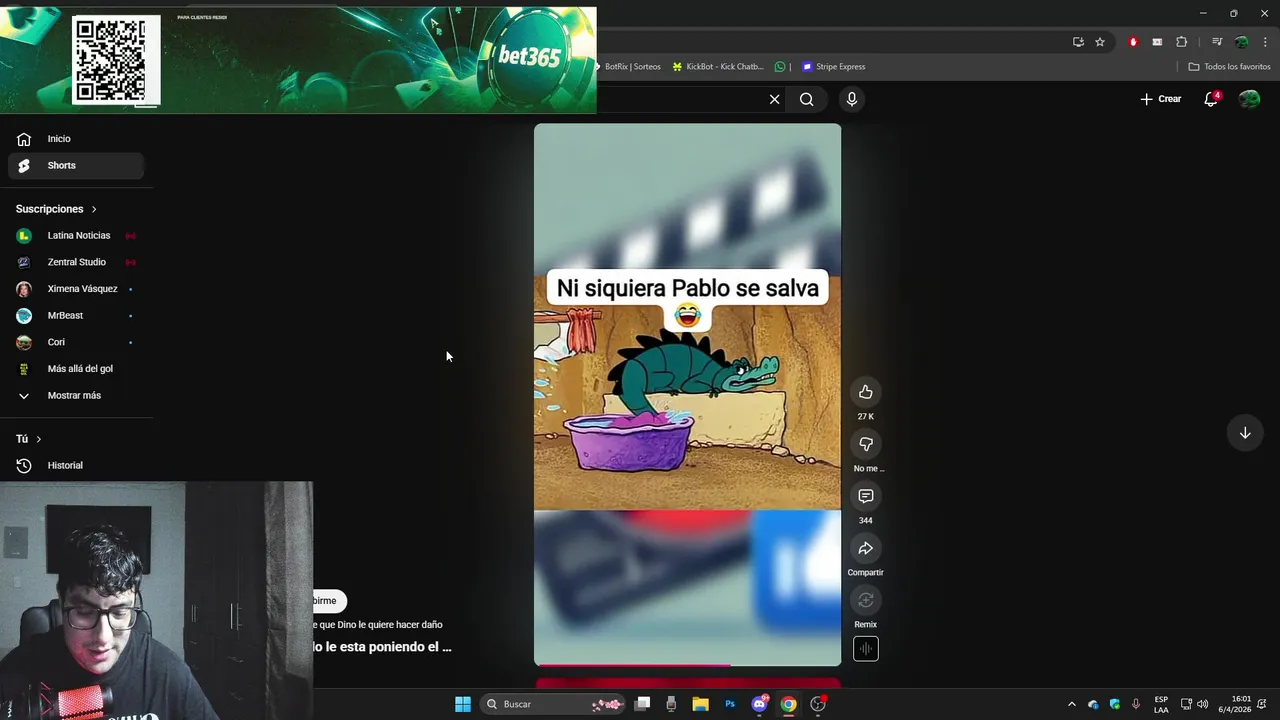The height and width of the screenshot is (720, 1280).
Task: Open OBS Studio from taskbar
Action: 818,704
